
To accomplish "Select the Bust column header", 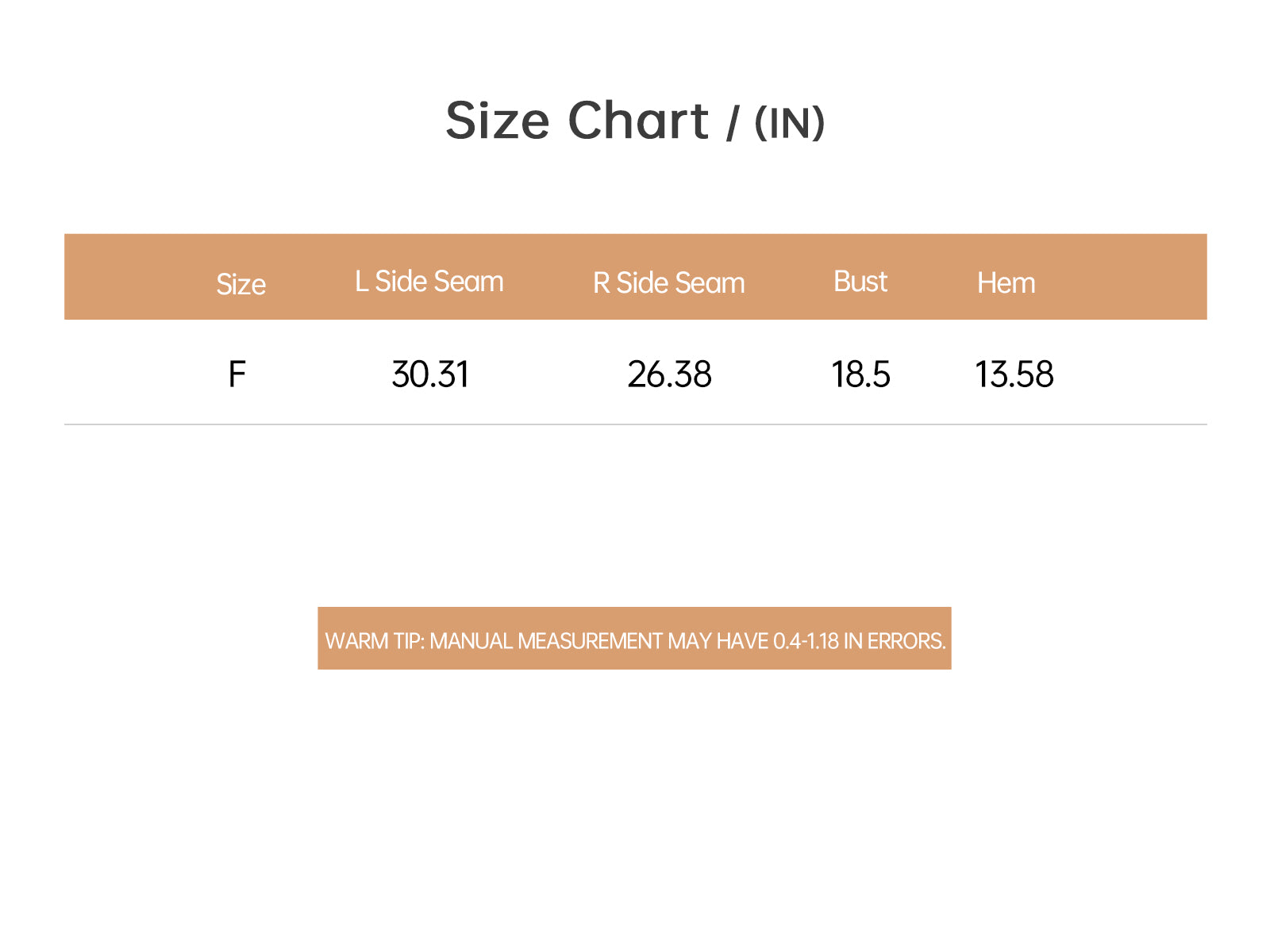I will (860, 281).
